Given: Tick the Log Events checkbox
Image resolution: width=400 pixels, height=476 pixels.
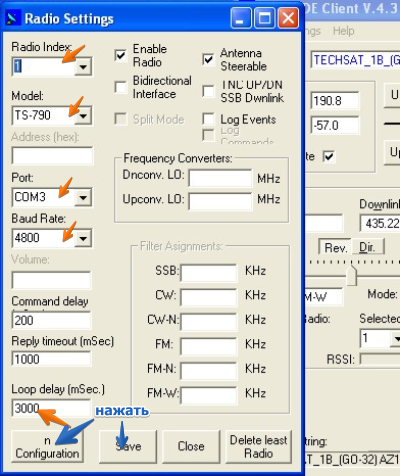Looking at the screenshot, I should (x=208, y=119).
